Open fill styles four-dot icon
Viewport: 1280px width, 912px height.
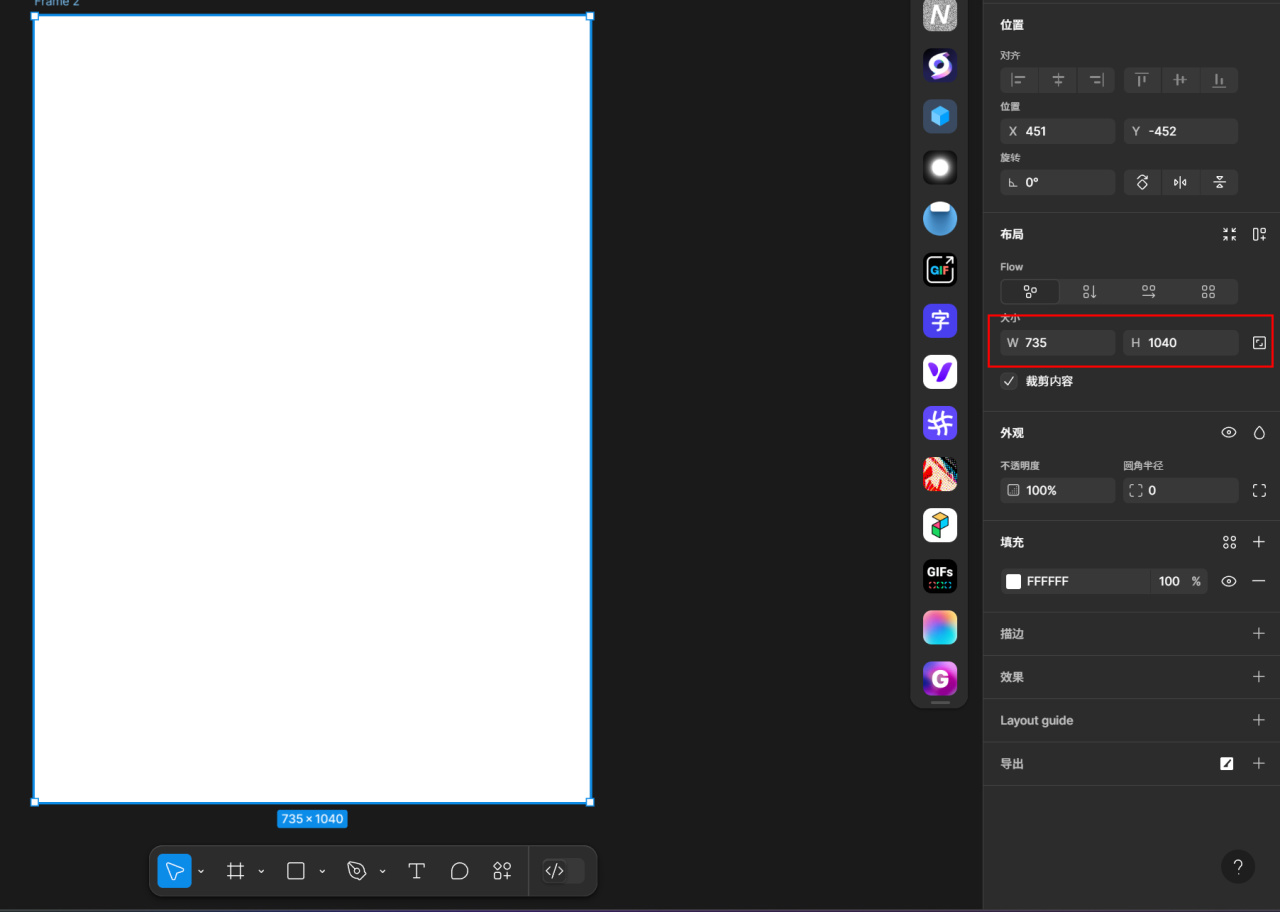tap(1229, 542)
